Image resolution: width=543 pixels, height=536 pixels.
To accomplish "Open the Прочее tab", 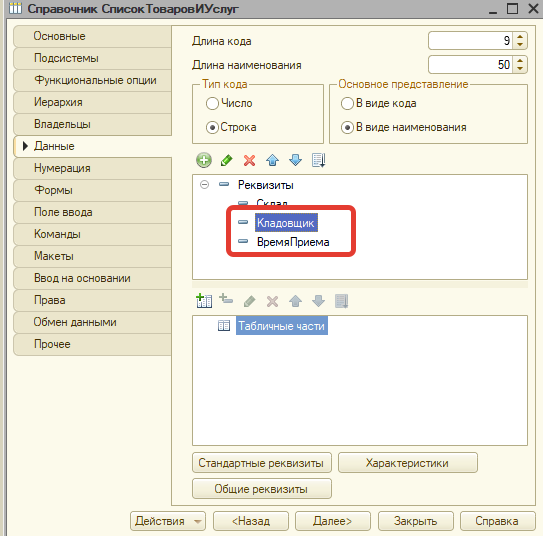I will click(x=92, y=344).
